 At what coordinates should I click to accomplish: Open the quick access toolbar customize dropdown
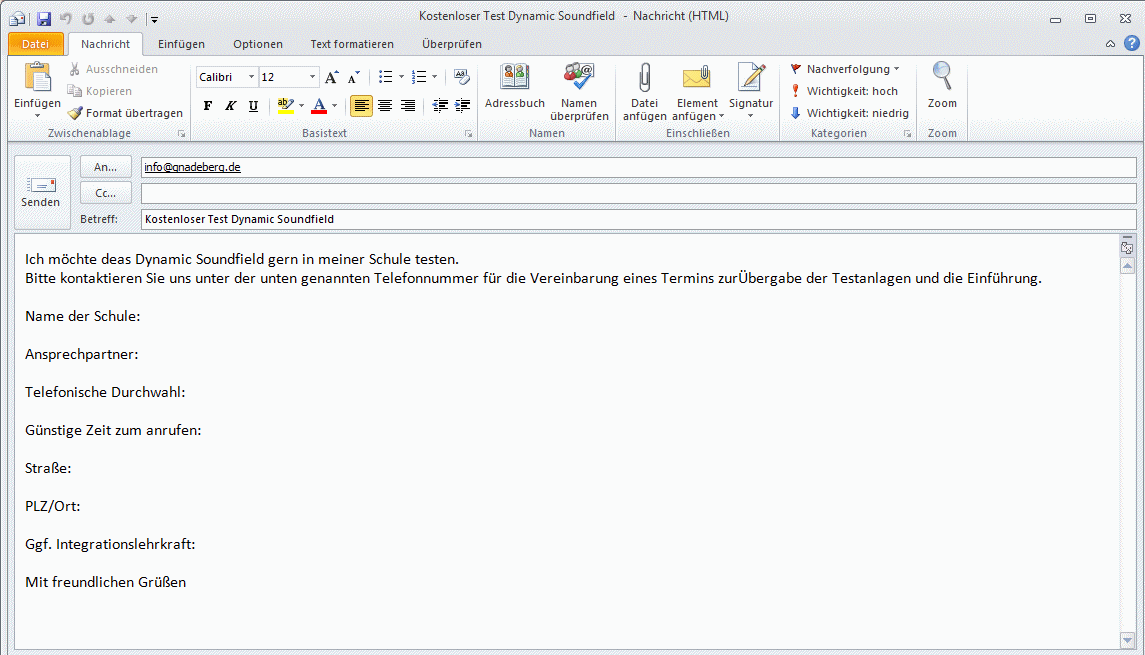point(154,19)
